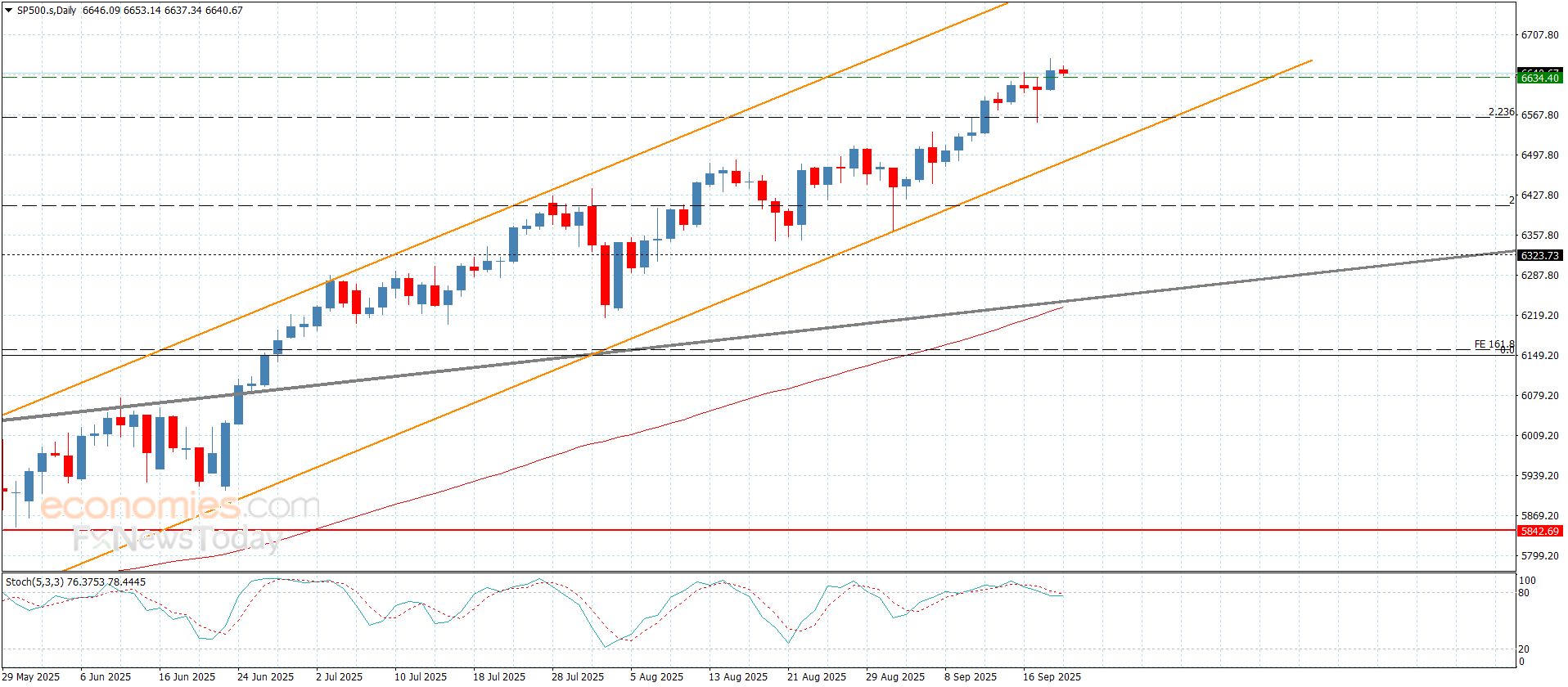Screen dimensions: 1568x687
Task: Select the red 5842.69 price label
Action: [x=1539, y=532]
